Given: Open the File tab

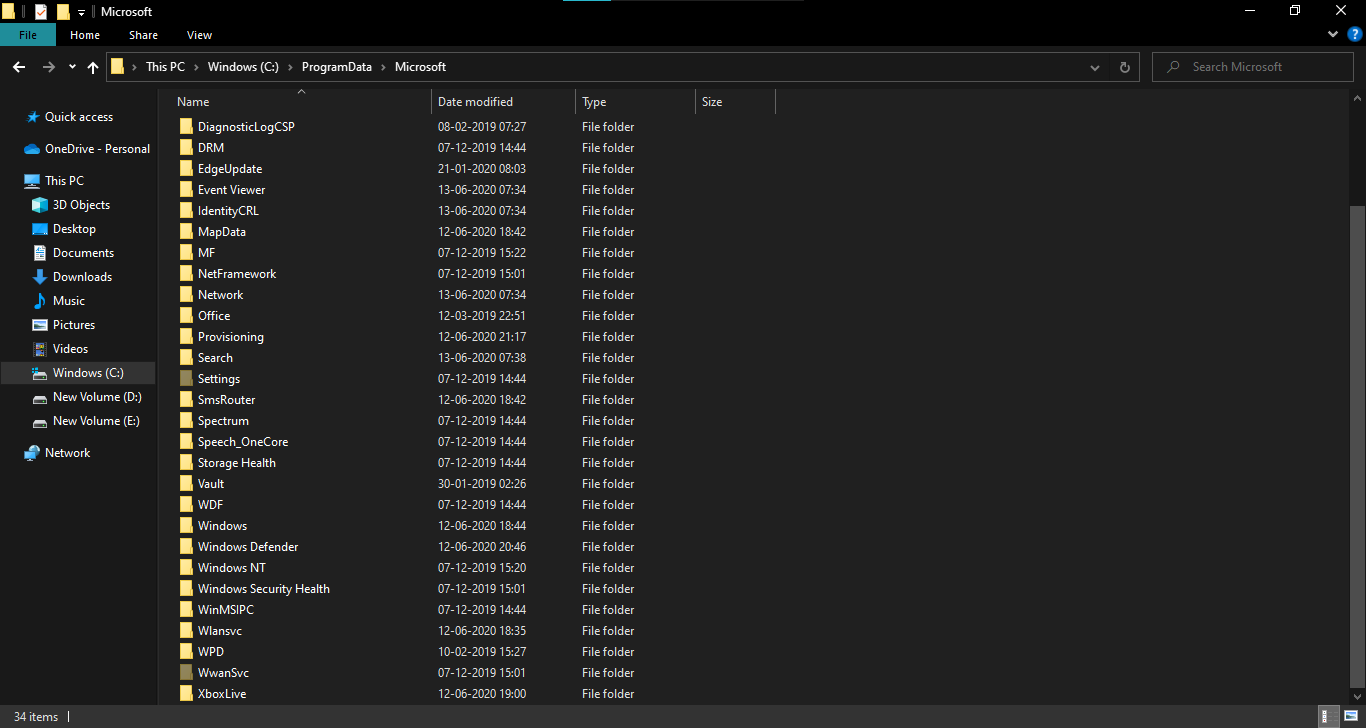Looking at the screenshot, I should click(x=28, y=35).
